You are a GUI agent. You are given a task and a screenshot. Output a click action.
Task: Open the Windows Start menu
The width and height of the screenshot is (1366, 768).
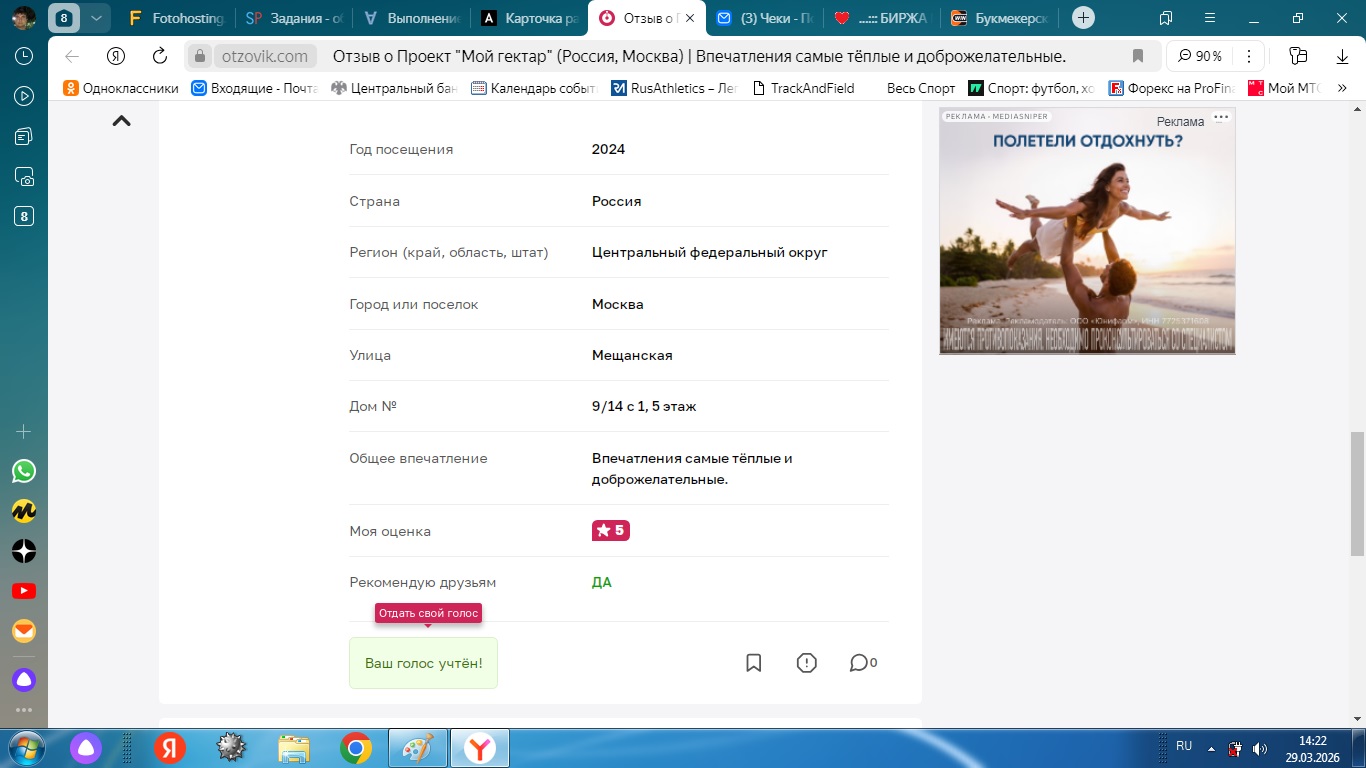click(x=24, y=747)
